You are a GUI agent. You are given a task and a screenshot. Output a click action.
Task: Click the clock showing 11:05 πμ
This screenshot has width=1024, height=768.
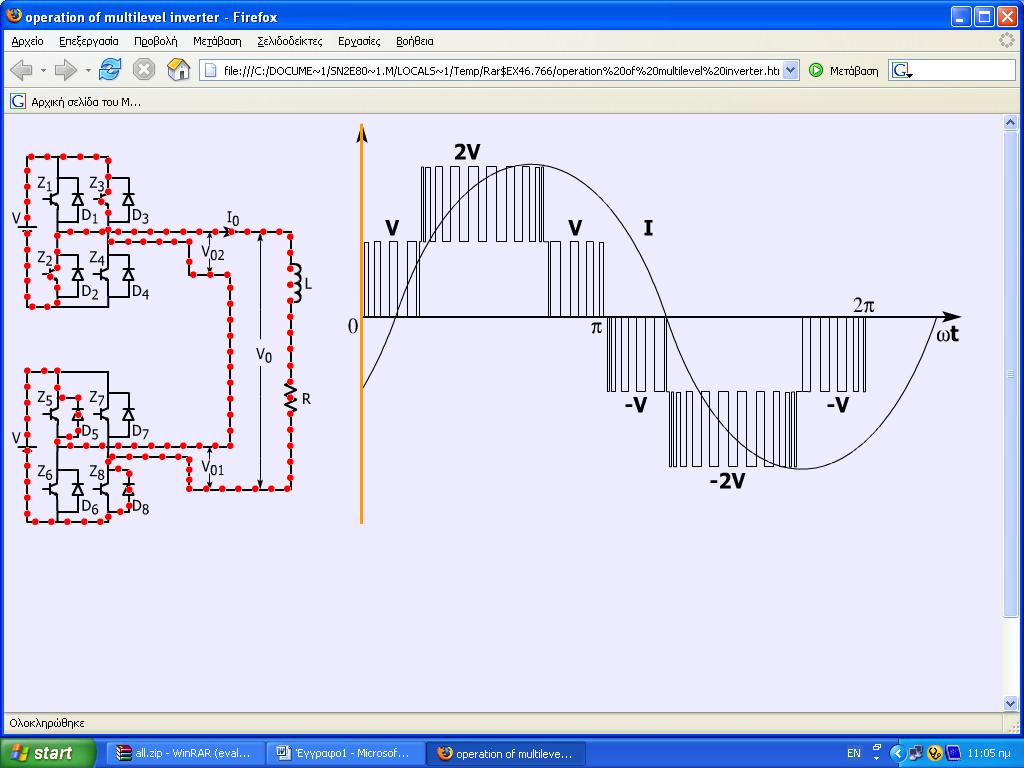coord(989,753)
